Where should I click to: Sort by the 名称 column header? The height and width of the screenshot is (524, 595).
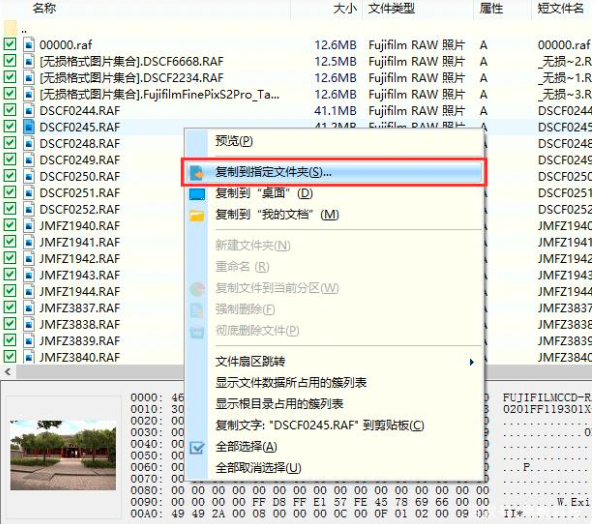[x=44, y=8]
